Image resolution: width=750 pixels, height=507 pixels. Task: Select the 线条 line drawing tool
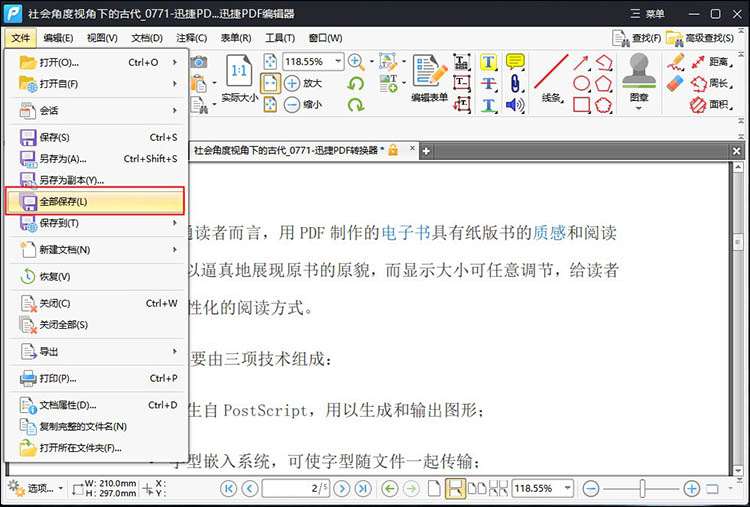pos(551,79)
